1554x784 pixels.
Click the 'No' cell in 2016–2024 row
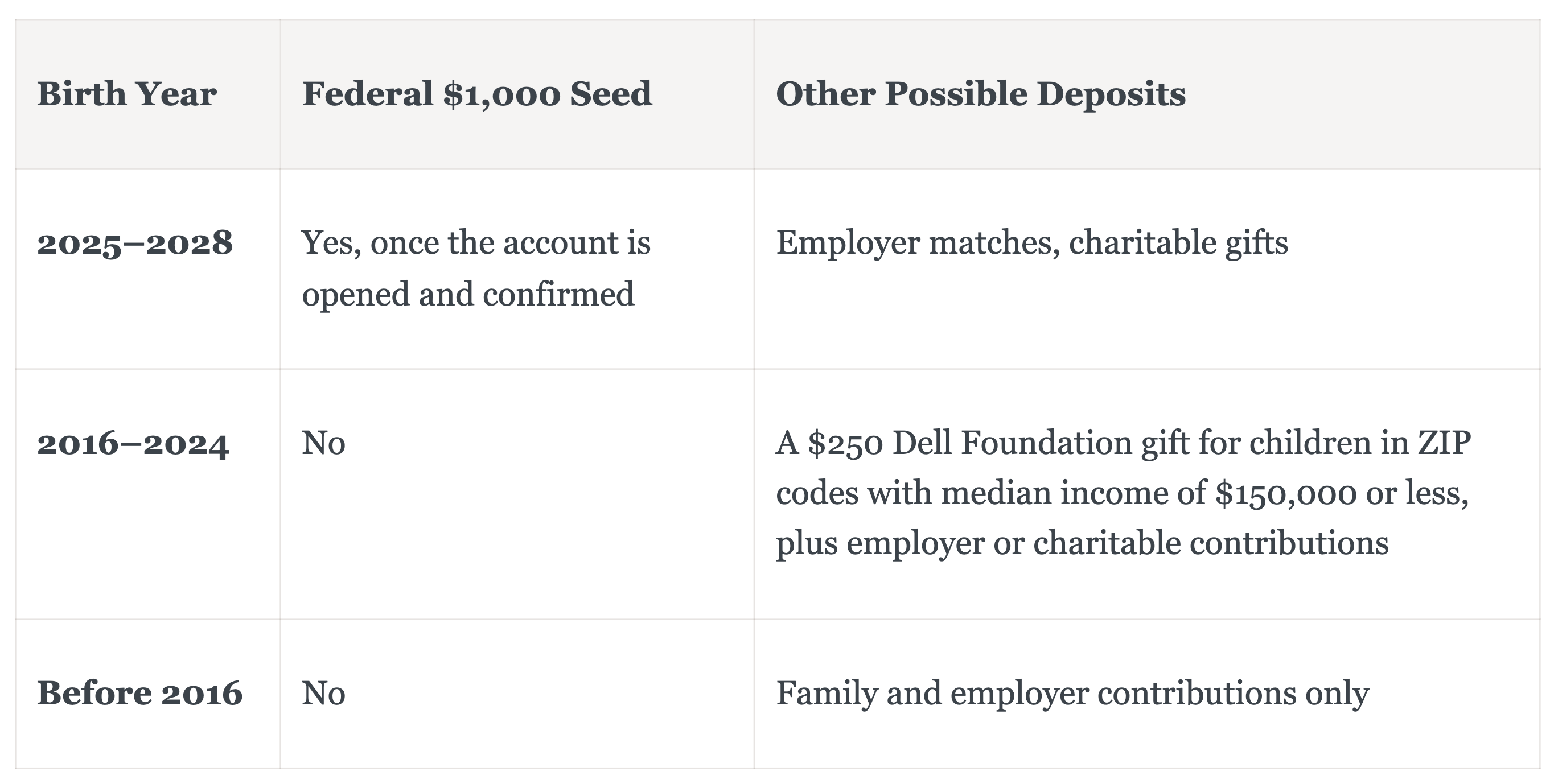(x=324, y=443)
